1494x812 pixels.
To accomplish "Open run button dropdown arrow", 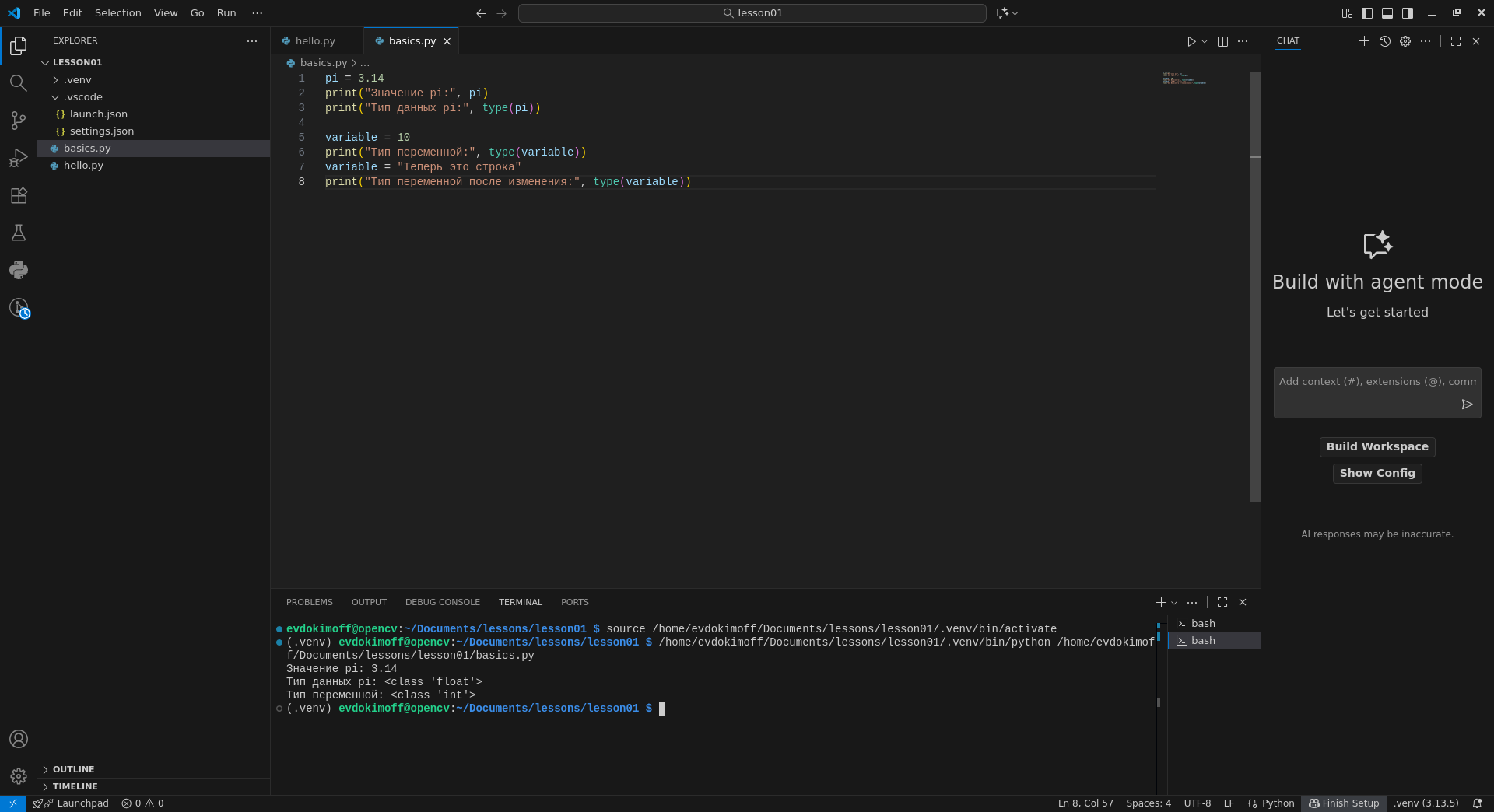I will point(1205,41).
